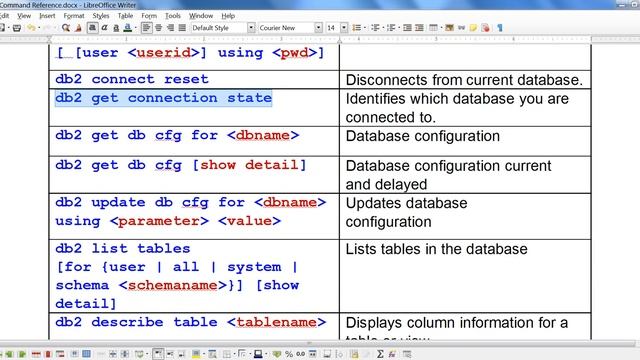640x360 pixels.
Task: Open the Window menu
Action: pos(201,16)
